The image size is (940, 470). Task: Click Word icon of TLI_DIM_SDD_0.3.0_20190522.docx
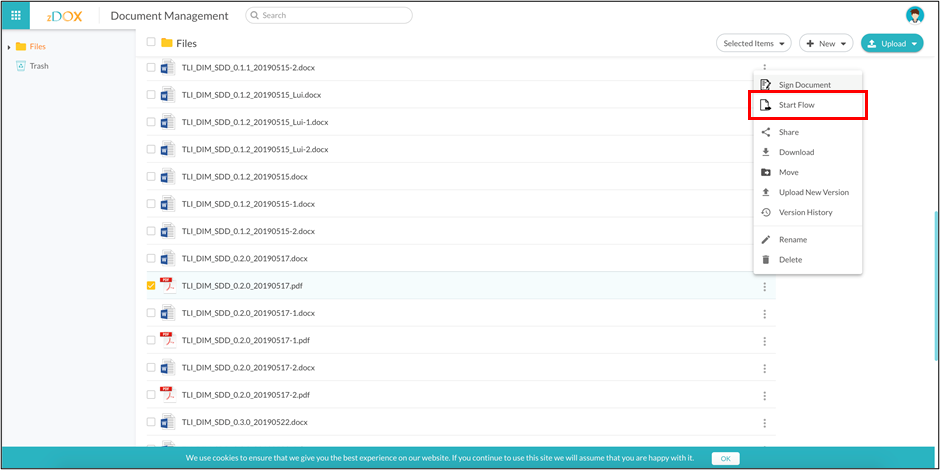point(168,422)
